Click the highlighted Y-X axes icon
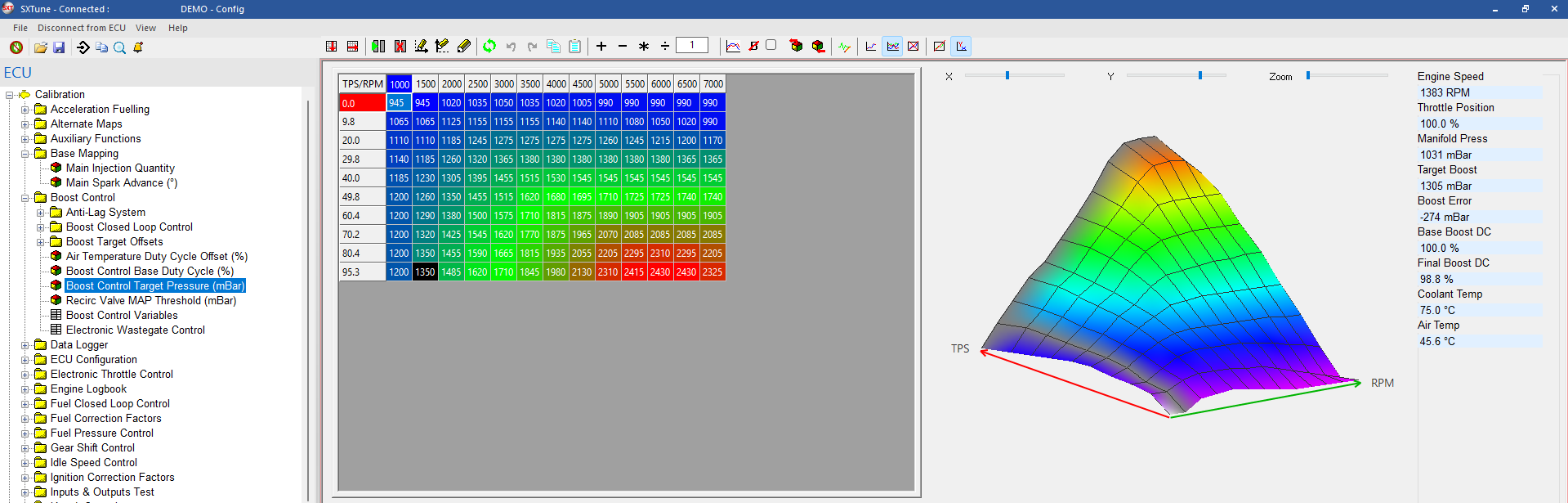The width and height of the screenshot is (1568, 503). pos(962,47)
